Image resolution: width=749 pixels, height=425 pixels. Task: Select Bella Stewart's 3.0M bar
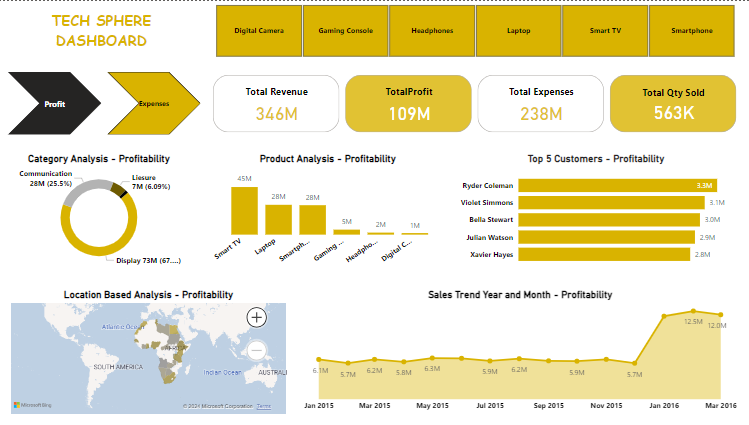[609, 220]
